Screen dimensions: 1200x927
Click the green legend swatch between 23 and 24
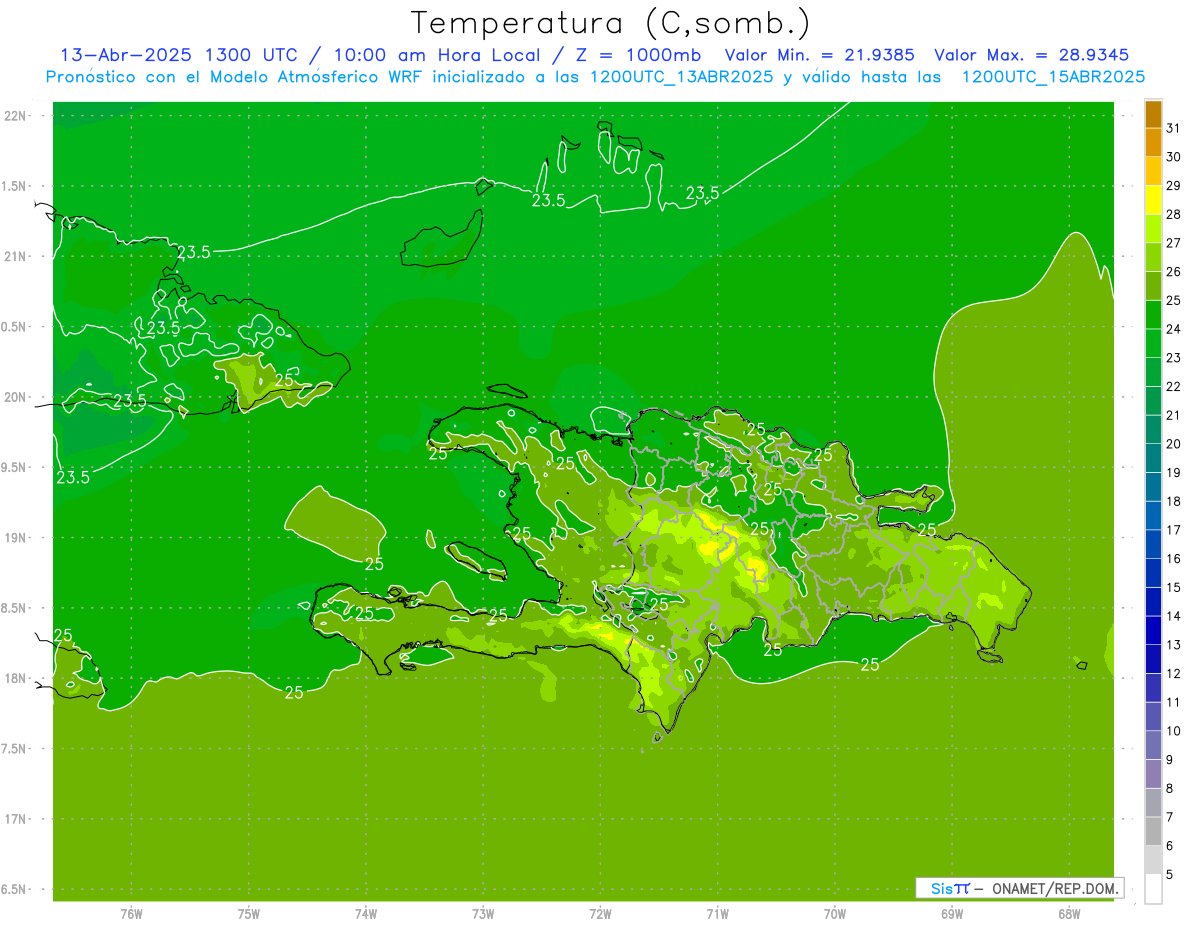click(x=1153, y=344)
